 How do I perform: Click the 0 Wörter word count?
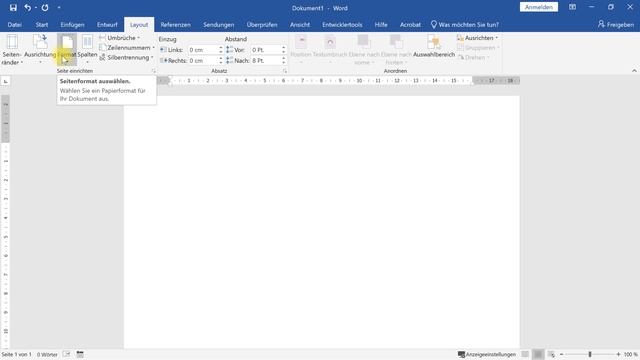click(47, 354)
